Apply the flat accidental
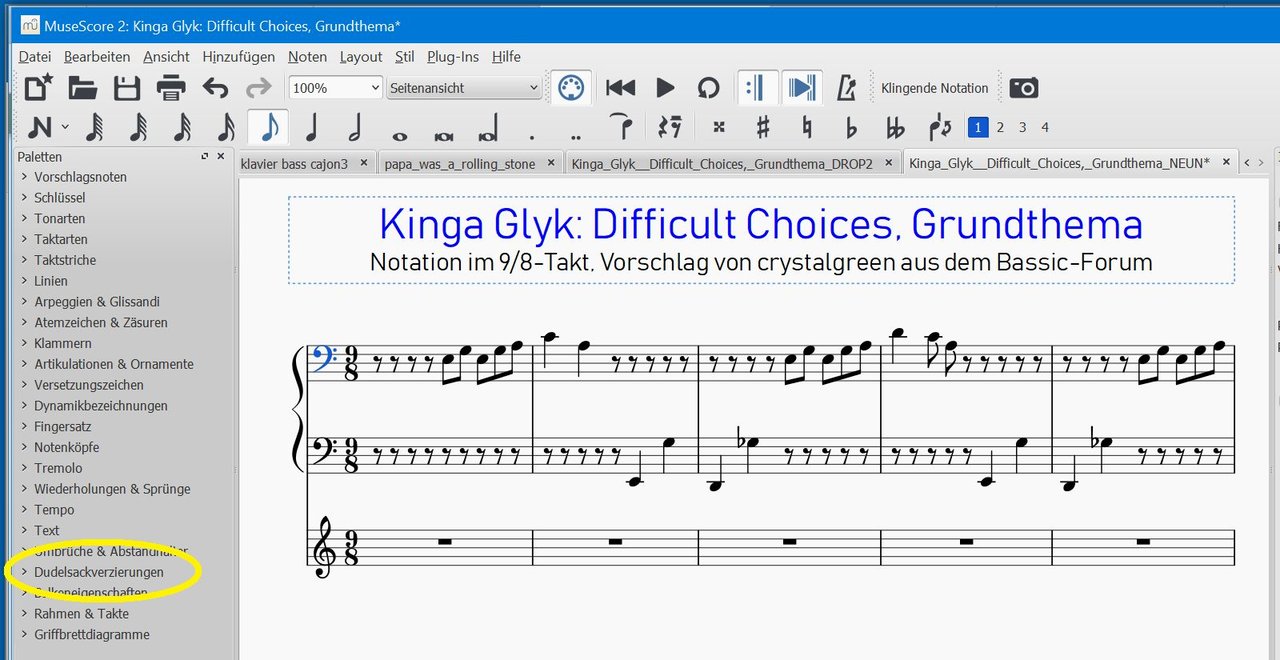 pyautogui.click(x=852, y=127)
